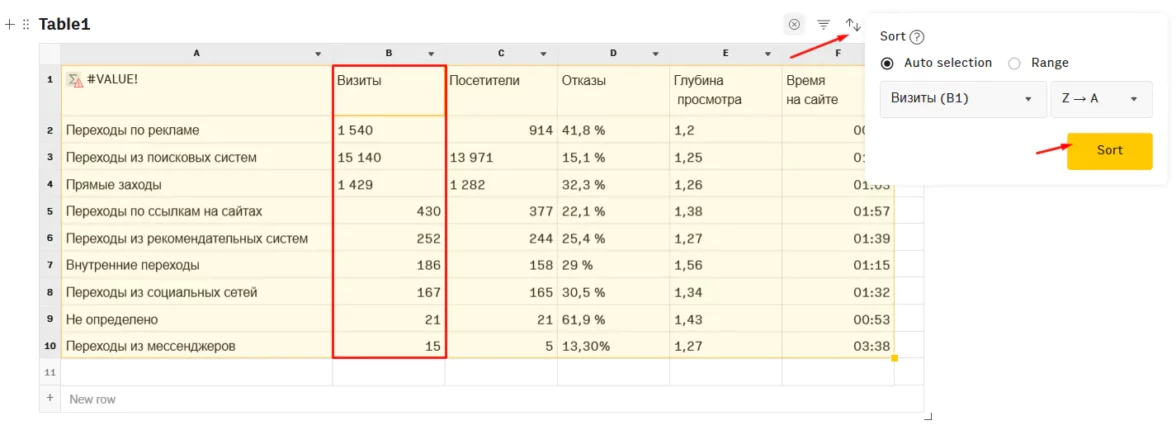The height and width of the screenshot is (444, 1176).
Task: Click the circled X clear icon
Action: 794,24
